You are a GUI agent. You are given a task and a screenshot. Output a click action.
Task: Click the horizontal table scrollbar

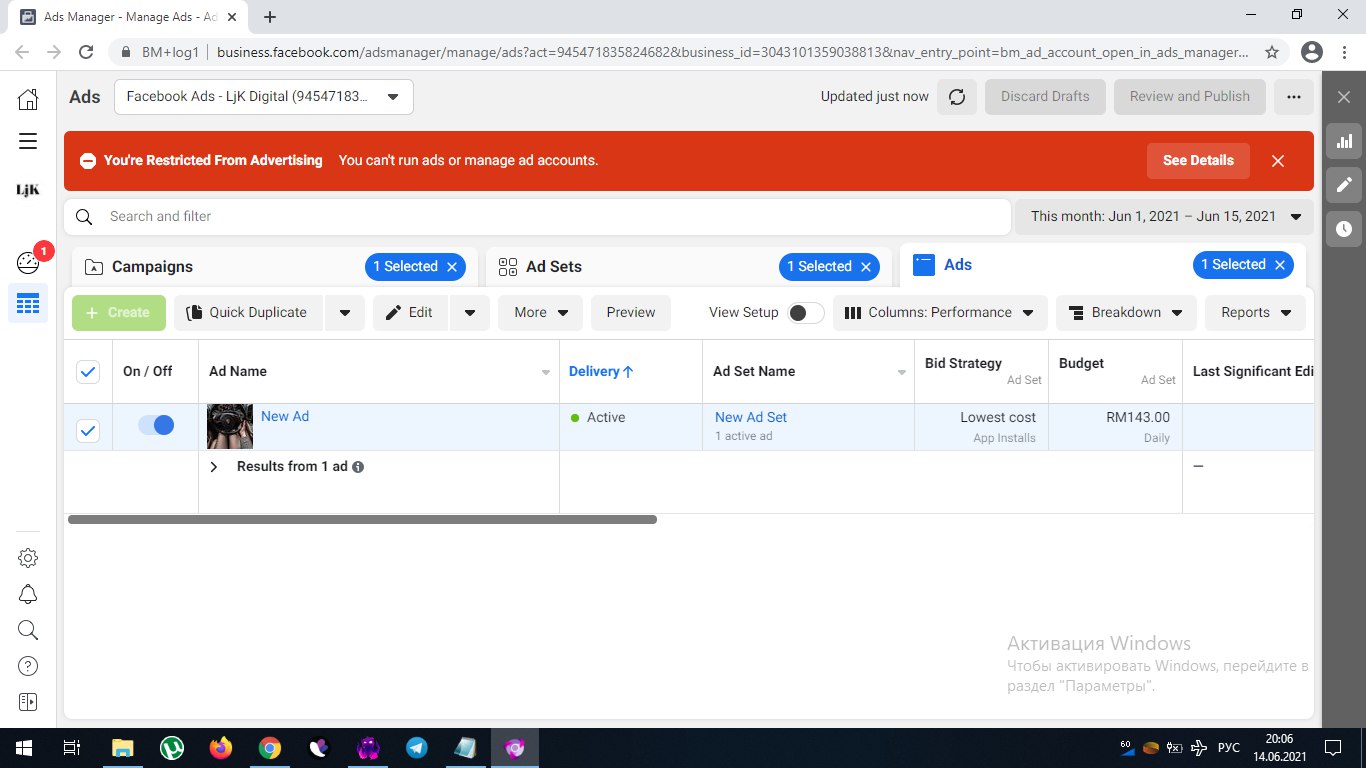362,520
